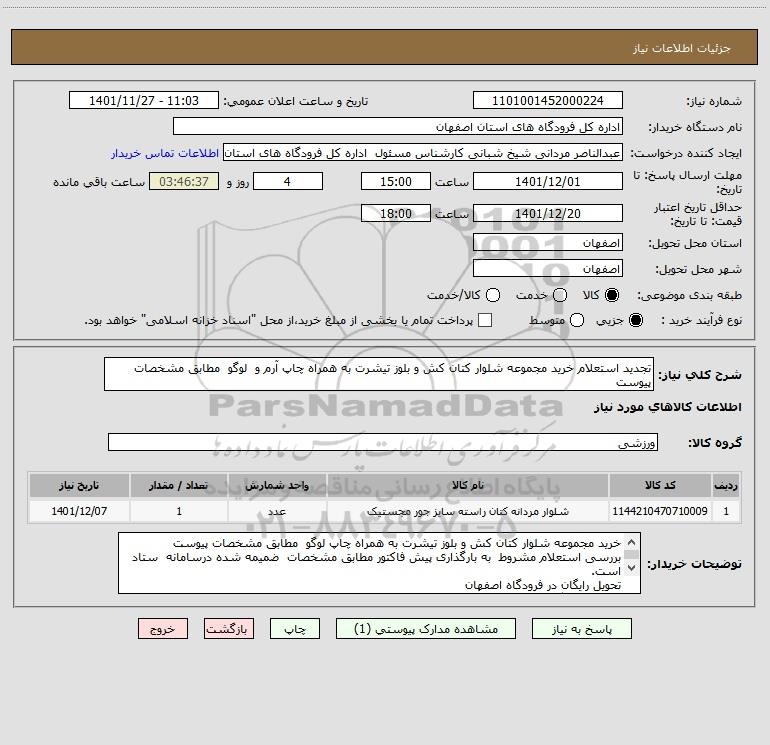770x745 pixels.
Task: Click the خروج exit button
Action: pos(163,629)
